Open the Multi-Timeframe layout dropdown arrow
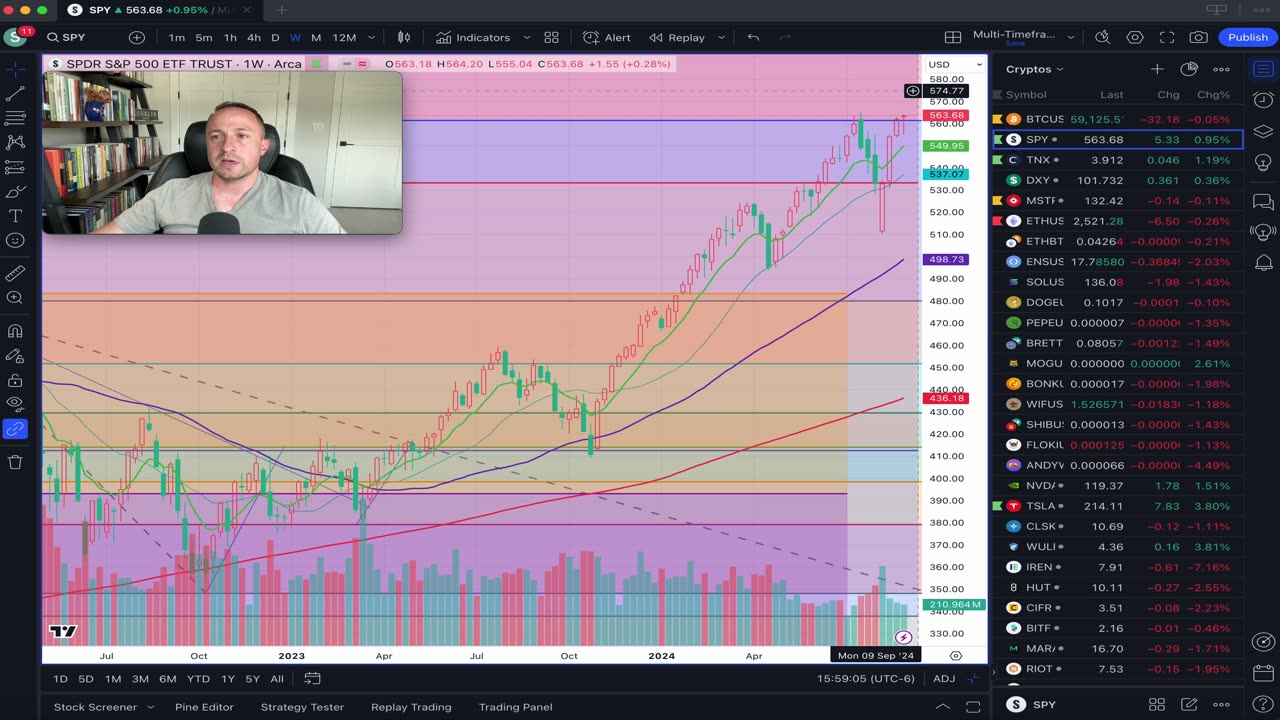The image size is (1280, 720). (x=1073, y=37)
